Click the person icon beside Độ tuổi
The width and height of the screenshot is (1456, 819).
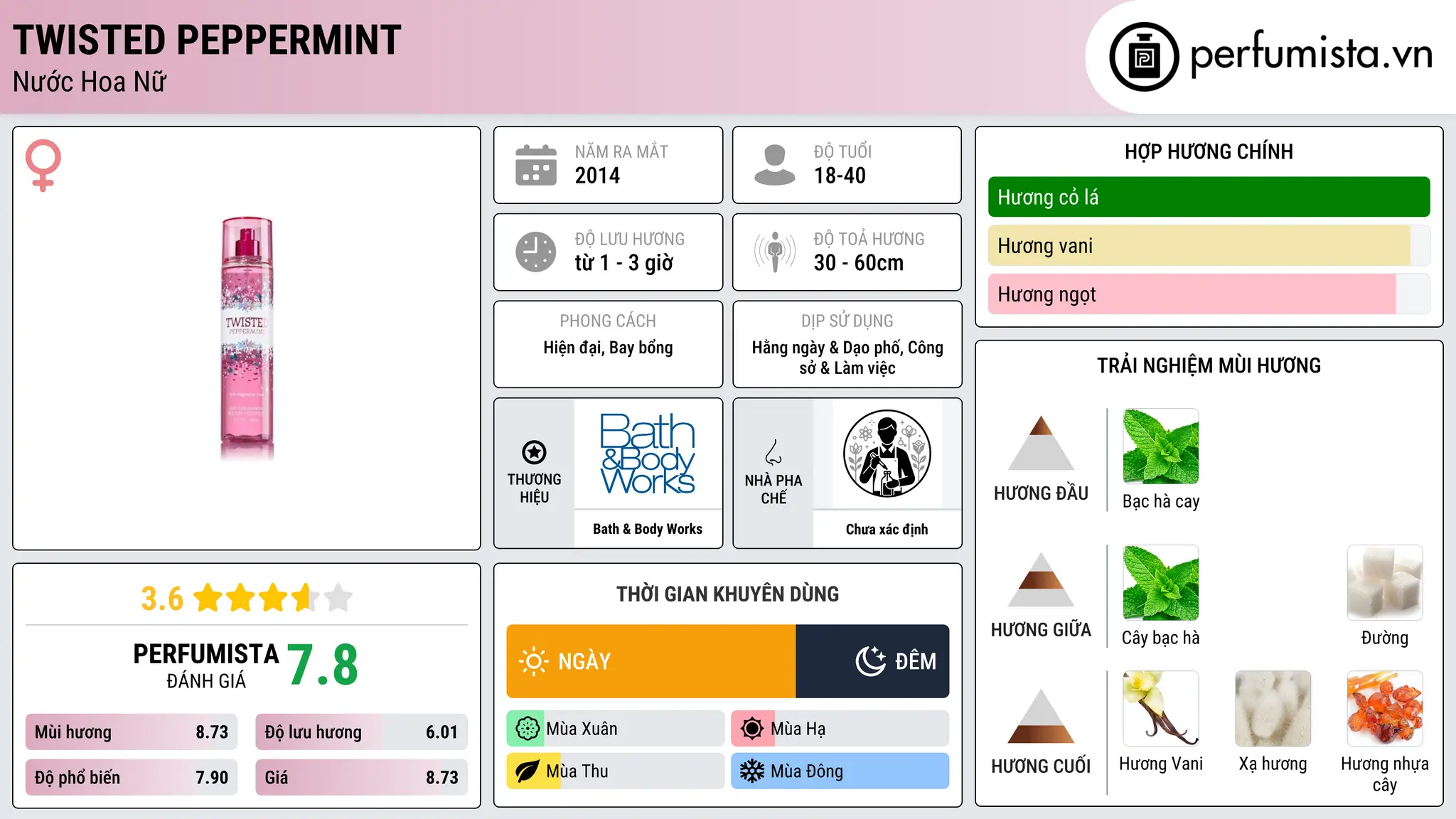[775, 165]
